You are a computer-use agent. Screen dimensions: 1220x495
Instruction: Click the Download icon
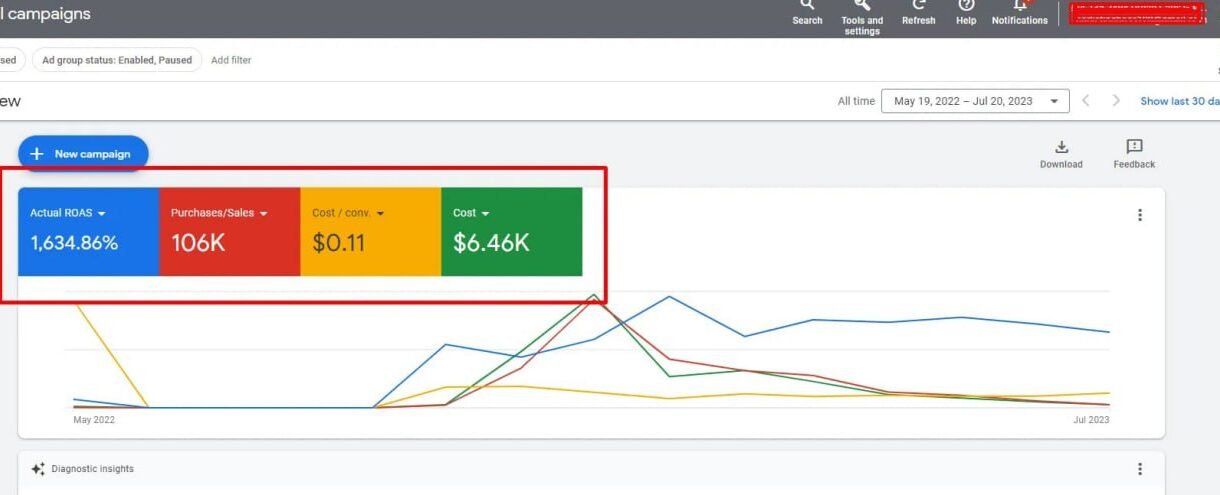[1061, 148]
